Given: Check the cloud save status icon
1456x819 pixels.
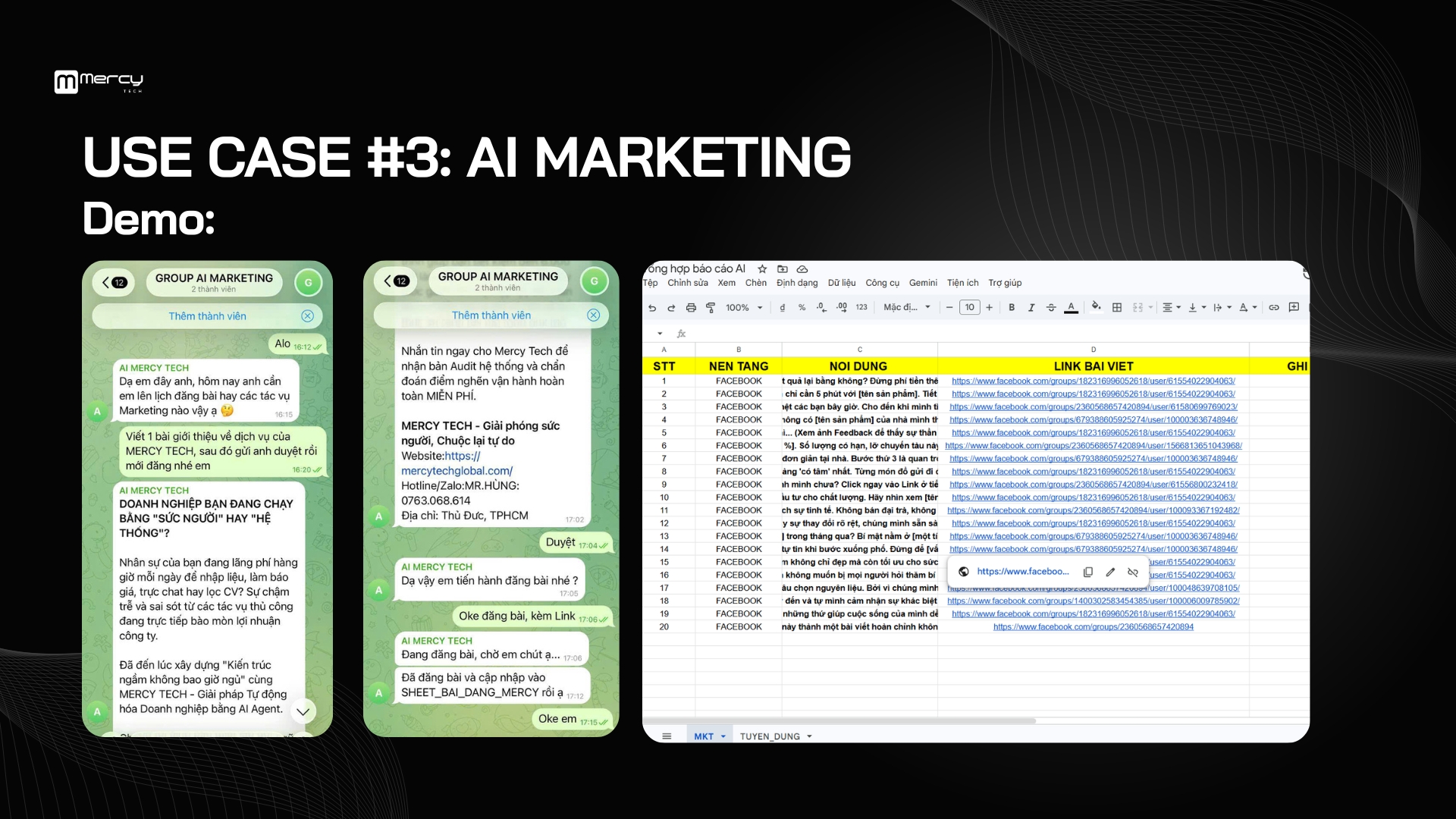Looking at the screenshot, I should pos(802,269).
